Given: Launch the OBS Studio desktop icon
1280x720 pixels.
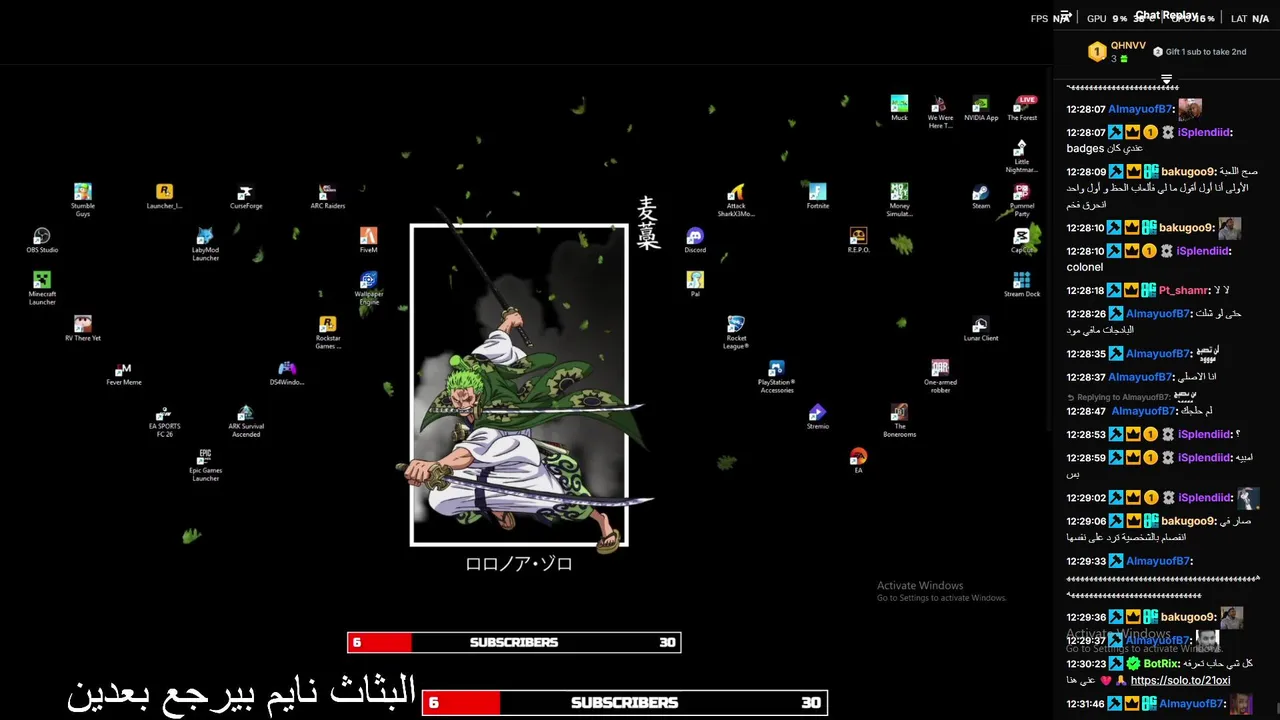Looking at the screenshot, I should 42,240.
